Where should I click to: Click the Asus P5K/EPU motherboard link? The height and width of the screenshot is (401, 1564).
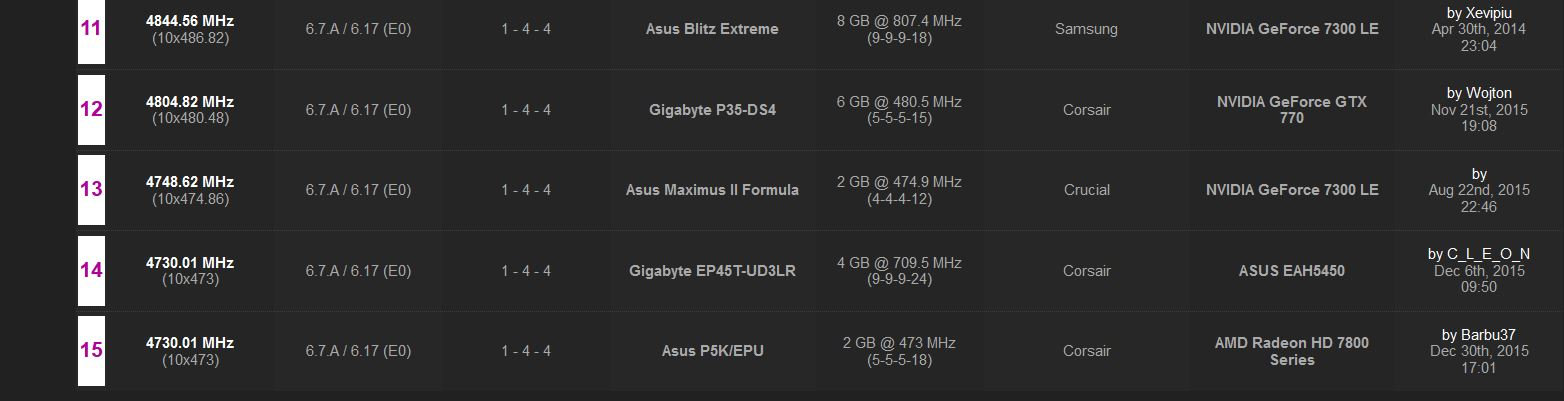[712, 351]
